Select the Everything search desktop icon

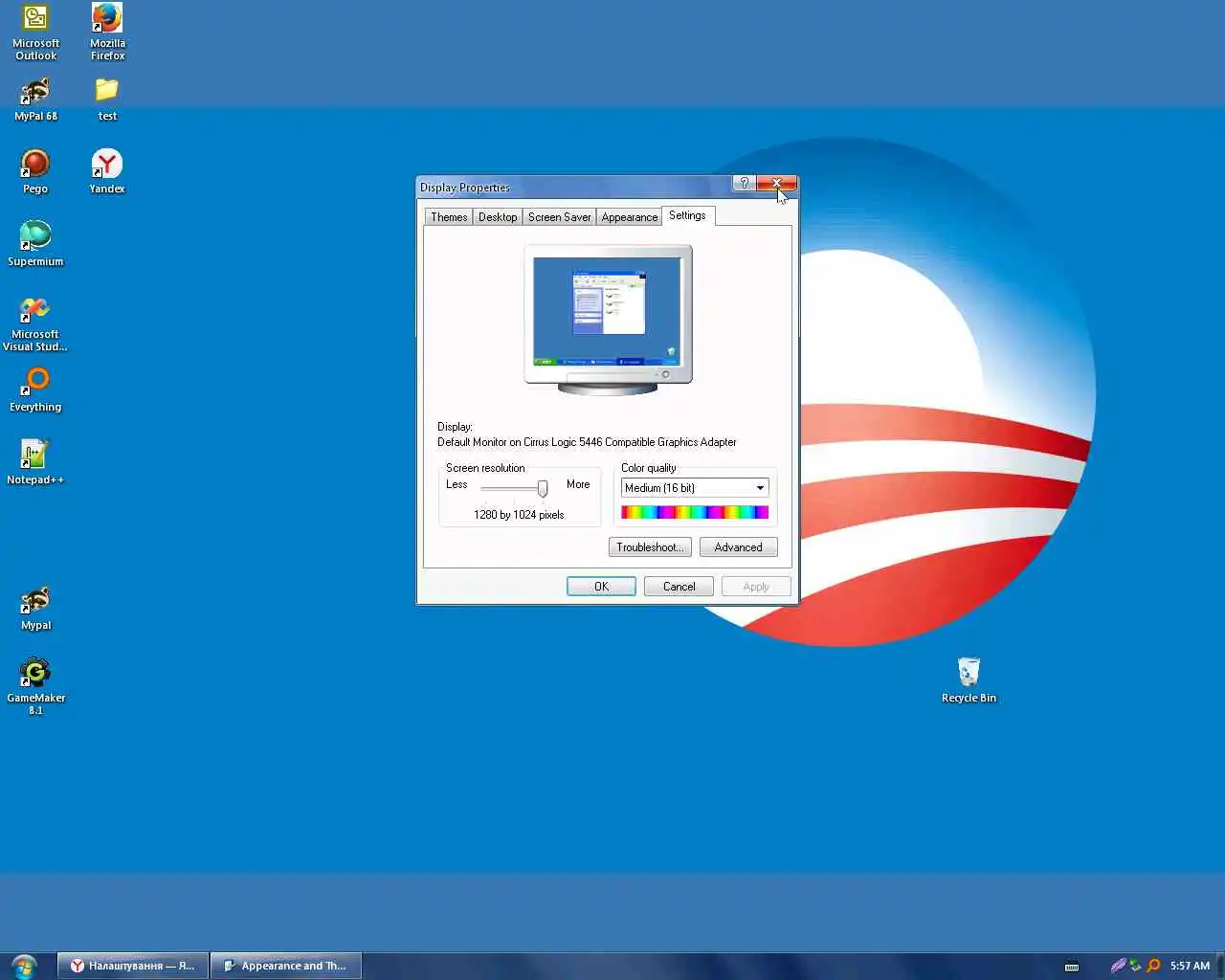pos(35,390)
